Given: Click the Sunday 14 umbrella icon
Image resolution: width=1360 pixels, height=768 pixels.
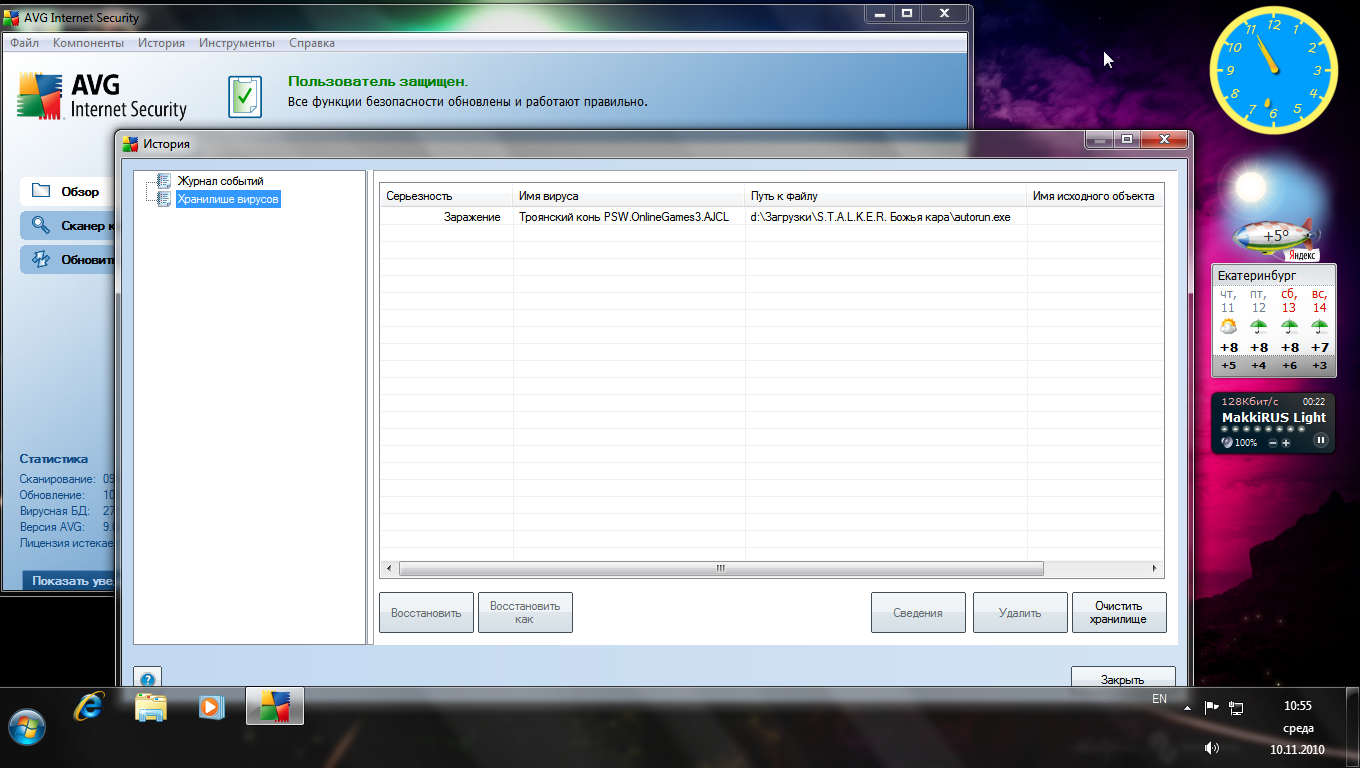Looking at the screenshot, I should [x=1320, y=327].
